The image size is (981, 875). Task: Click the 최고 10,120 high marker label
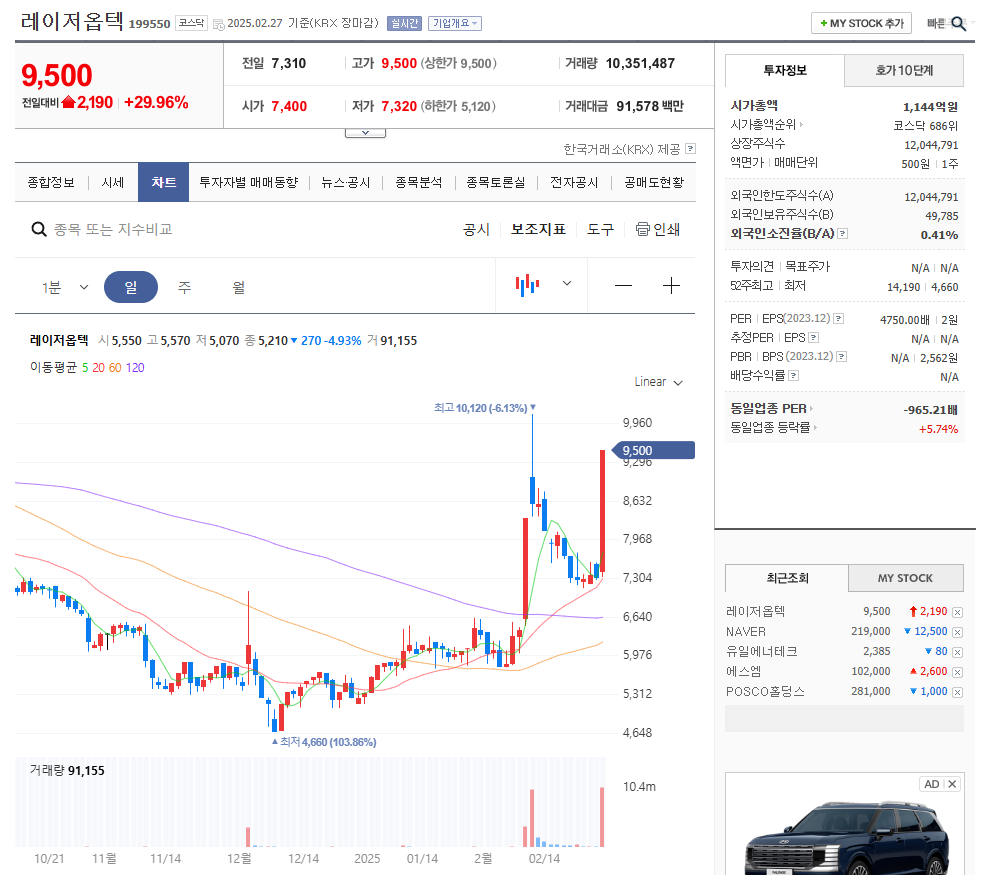[x=485, y=408]
